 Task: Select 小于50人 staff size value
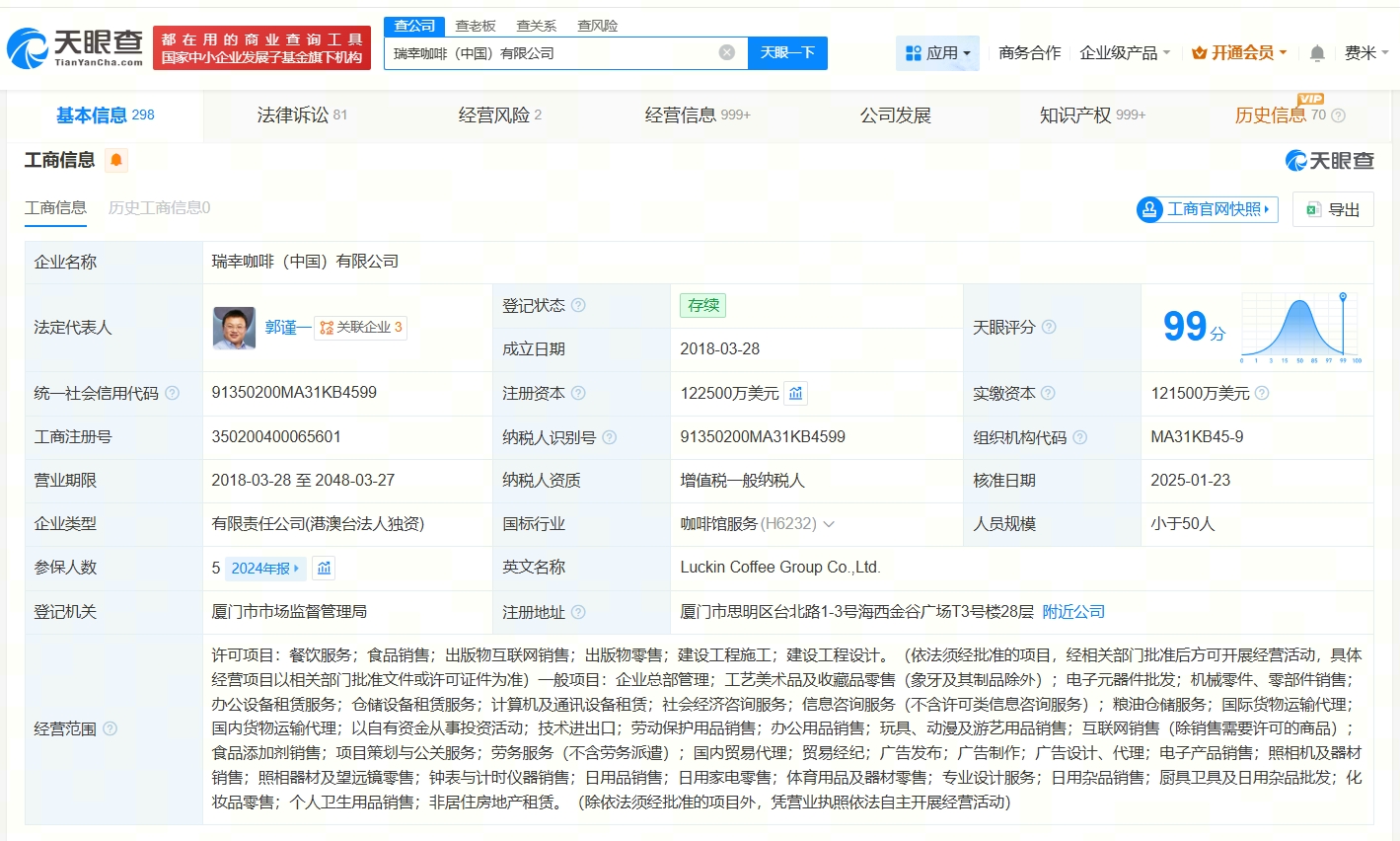pyautogui.click(x=1183, y=524)
